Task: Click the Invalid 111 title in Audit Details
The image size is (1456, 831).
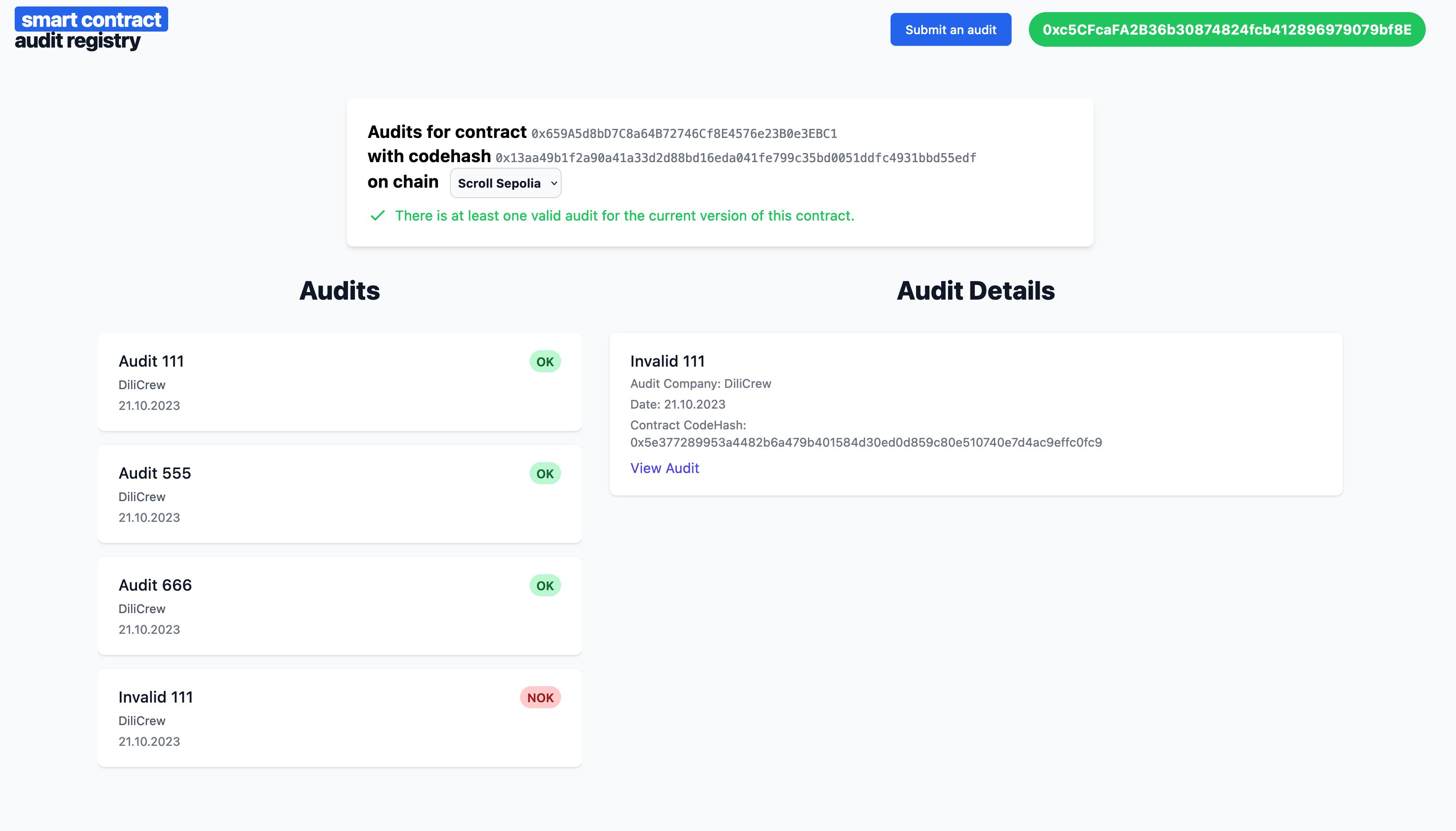Action: pos(667,361)
